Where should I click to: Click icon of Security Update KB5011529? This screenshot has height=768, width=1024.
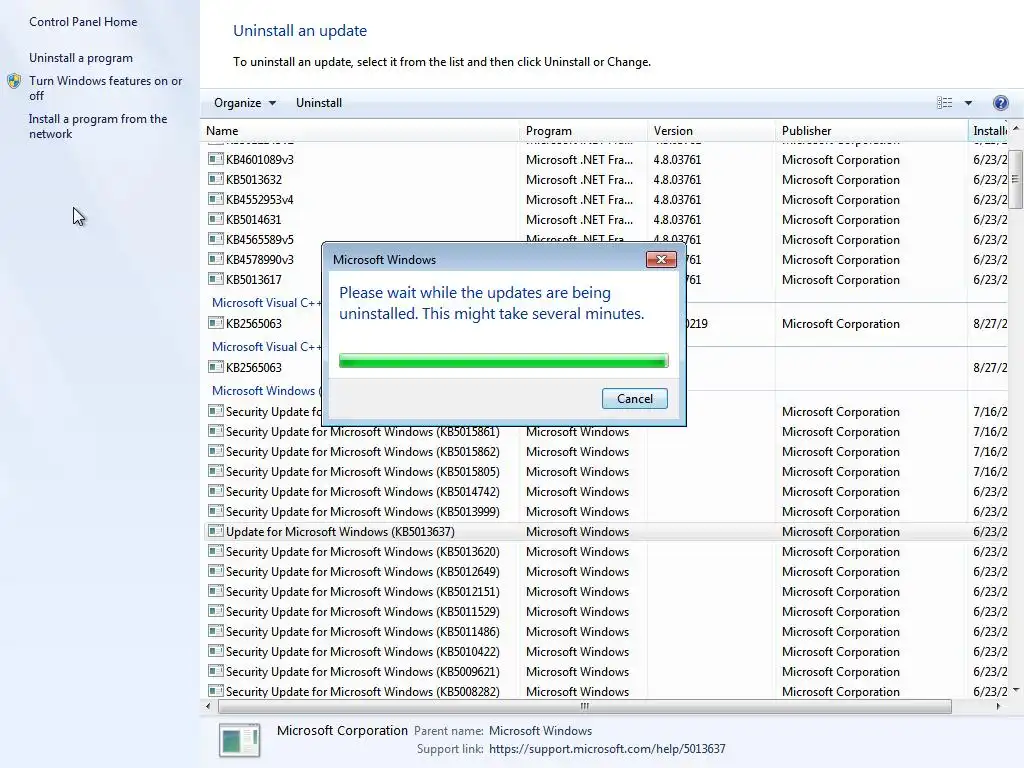click(216, 611)
